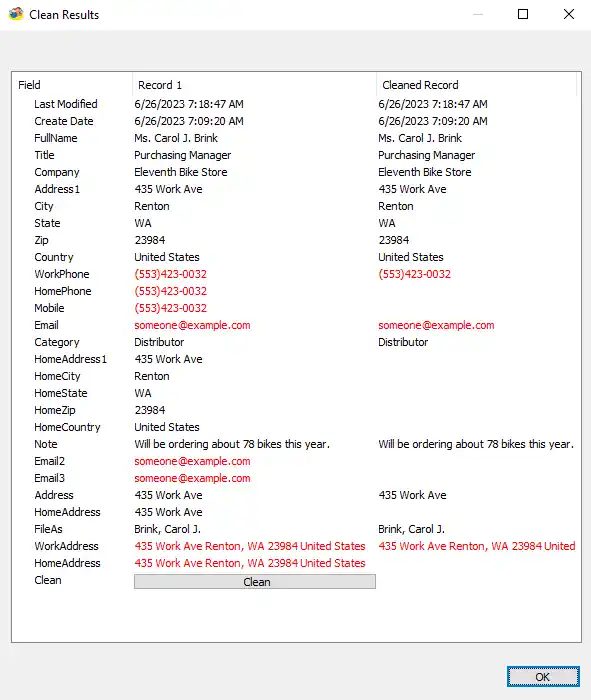Select the Address field label
Screen dimensions: 591x700
click(54, 495)
